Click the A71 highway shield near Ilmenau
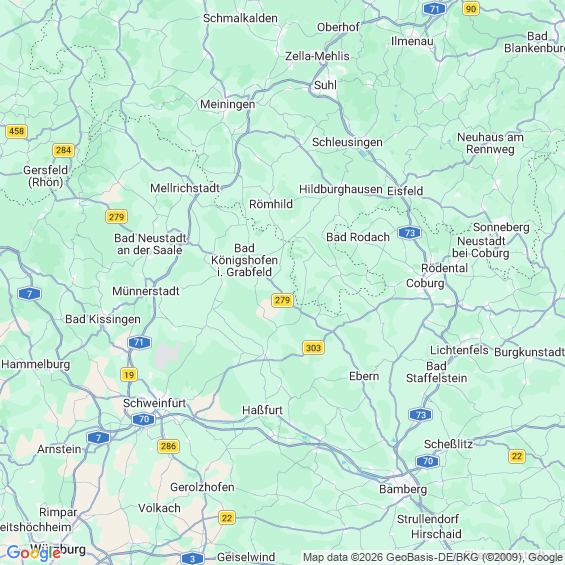565x565 pixels. click(x=434, y=9)
